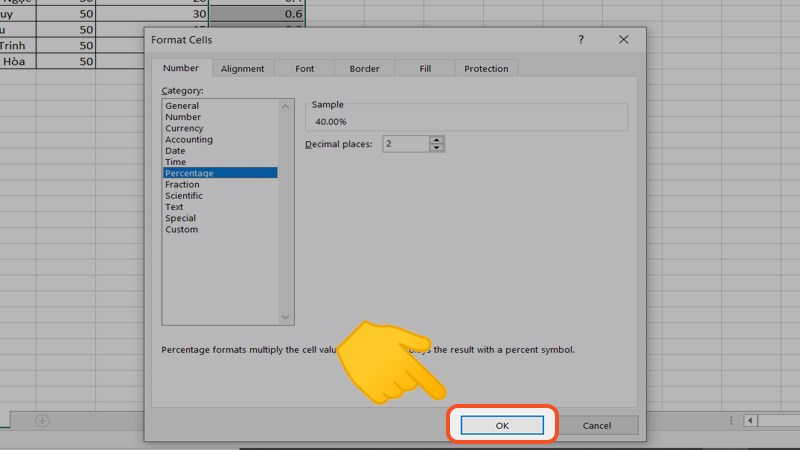Add a new sheet with plus icon
Viewport: 800px width, 450px height.
(x=42, y=421)
